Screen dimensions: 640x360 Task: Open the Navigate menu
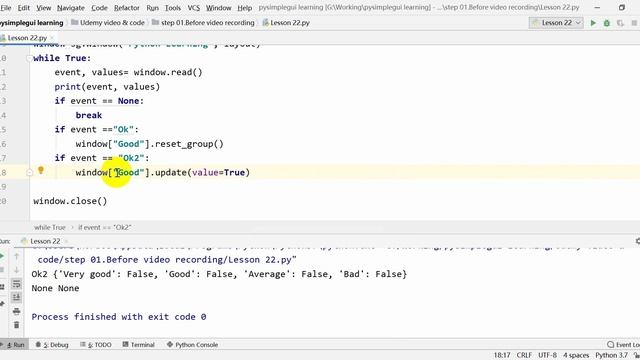(x=71, y=8)
